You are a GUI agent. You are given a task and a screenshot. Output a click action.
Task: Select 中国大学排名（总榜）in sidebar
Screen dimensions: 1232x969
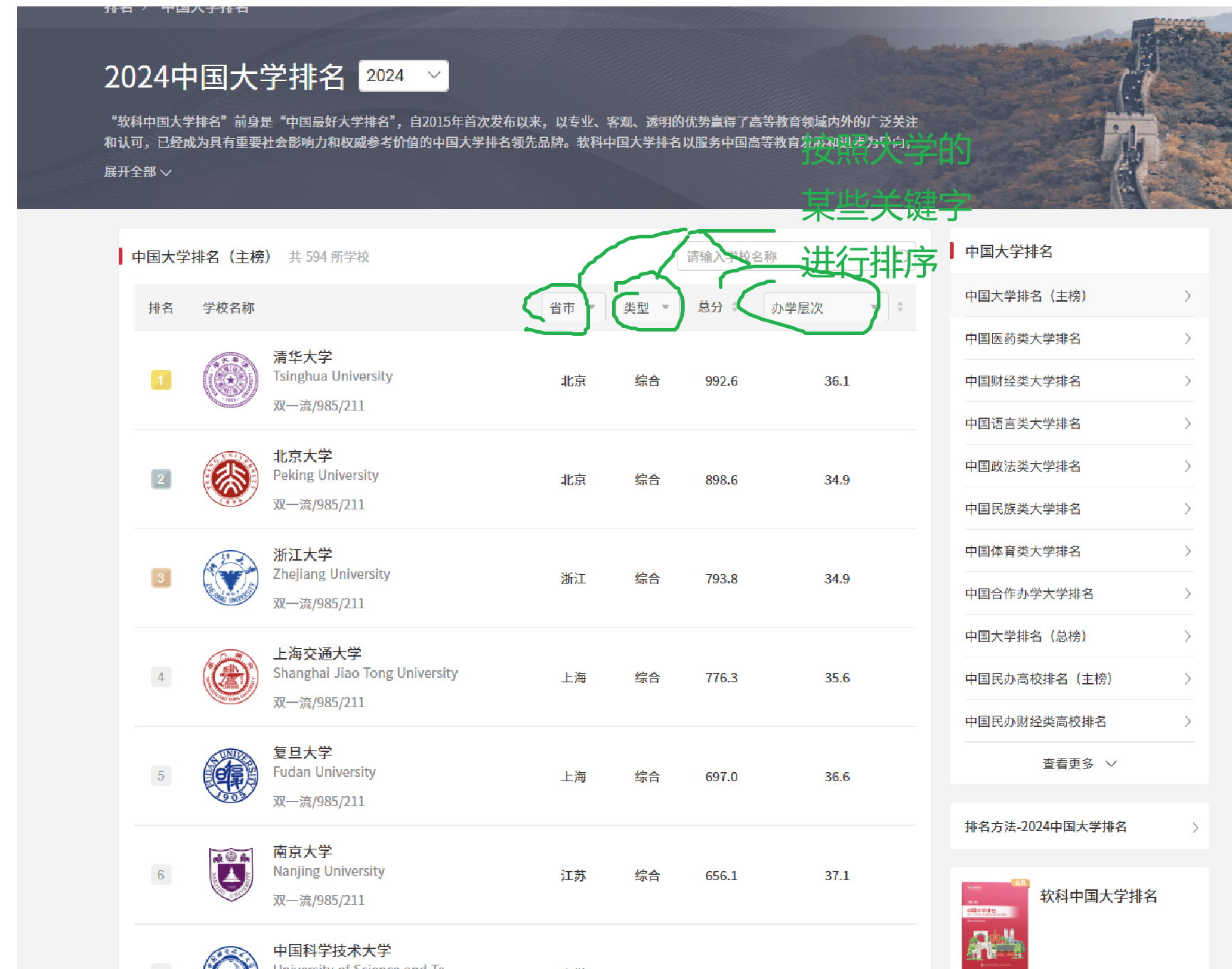[1079, 636]
